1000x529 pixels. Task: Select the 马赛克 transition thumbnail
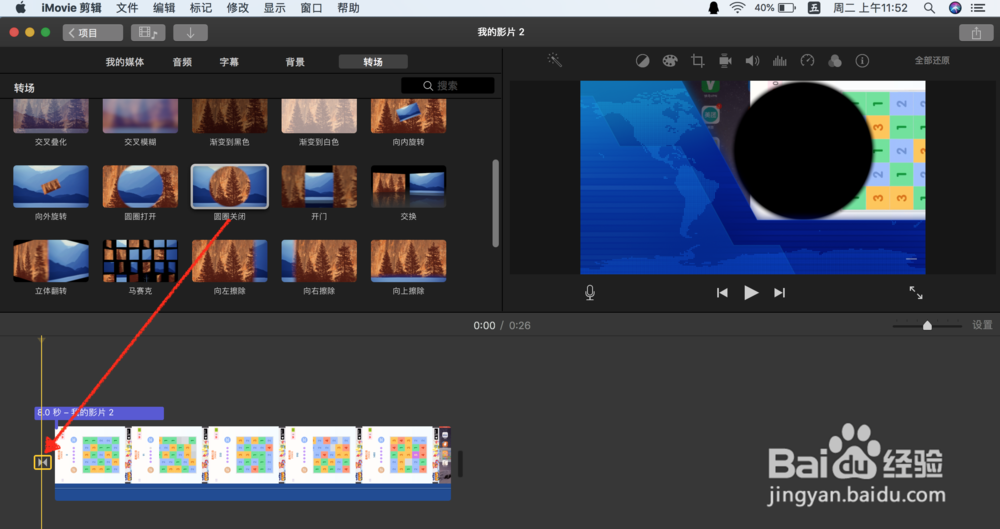tap(140, 261)
